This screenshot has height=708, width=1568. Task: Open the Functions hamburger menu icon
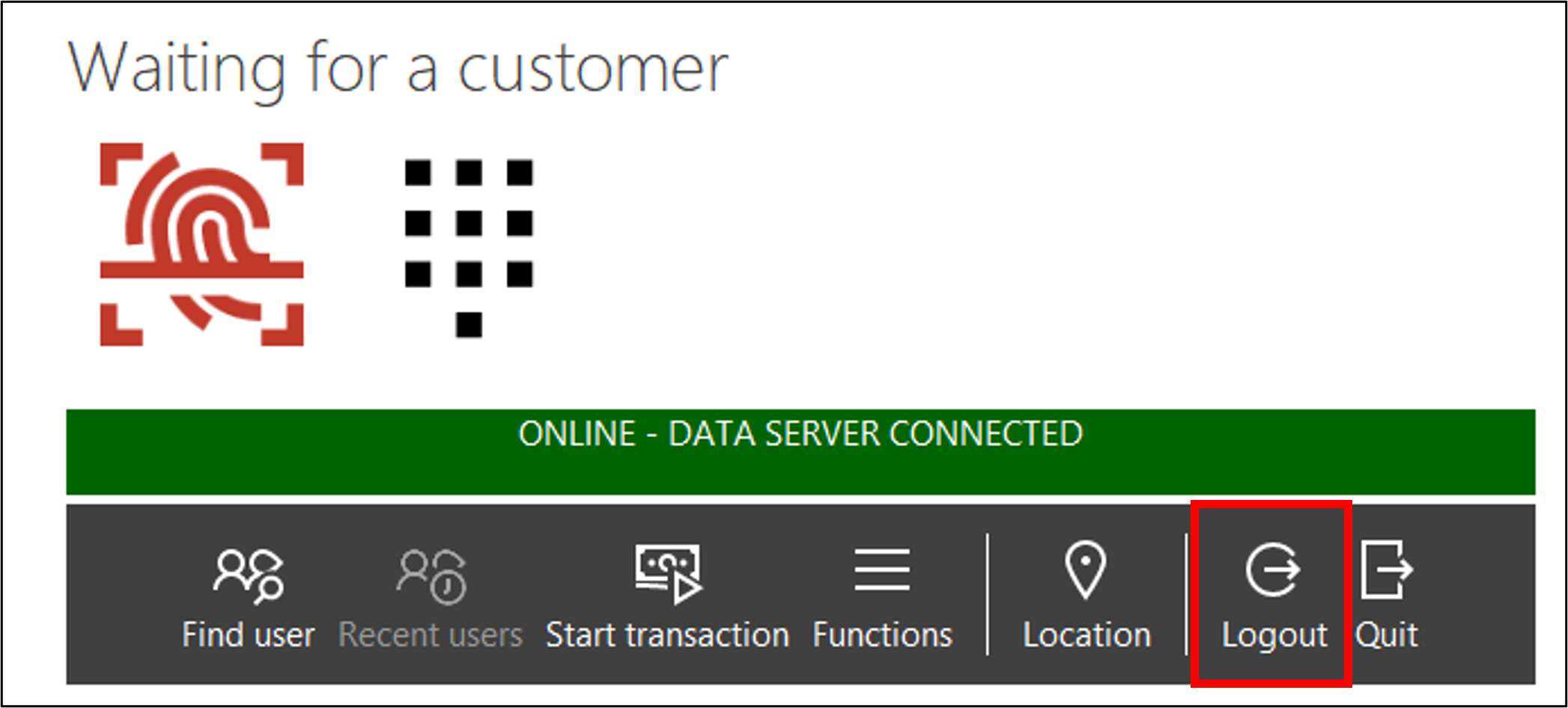[x=882, y=570]
